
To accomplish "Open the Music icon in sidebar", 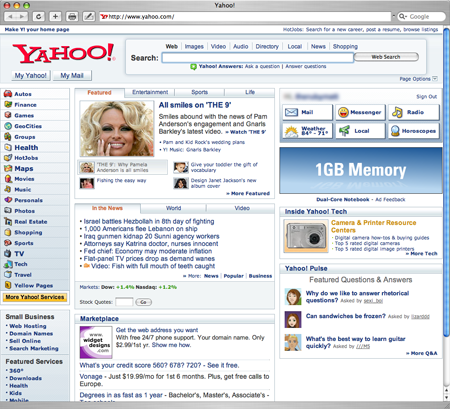I will pos(8,189).
